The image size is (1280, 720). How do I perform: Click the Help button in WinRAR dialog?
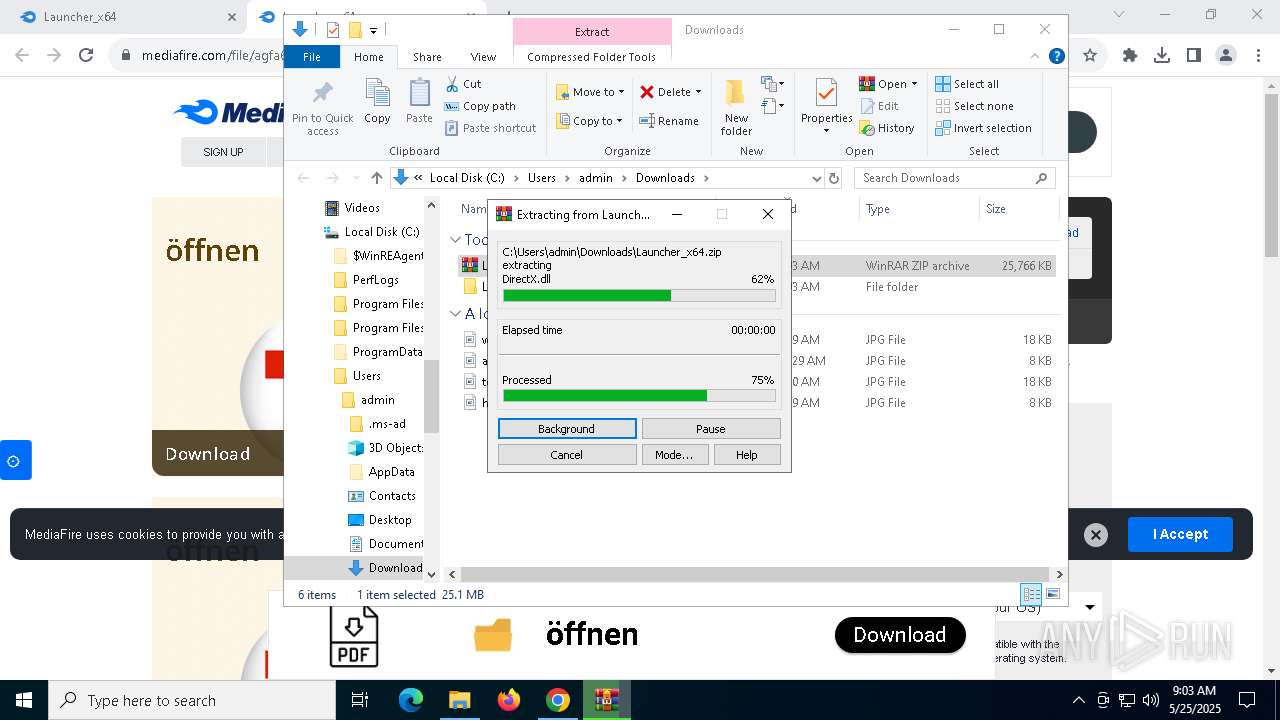[747, 455]
